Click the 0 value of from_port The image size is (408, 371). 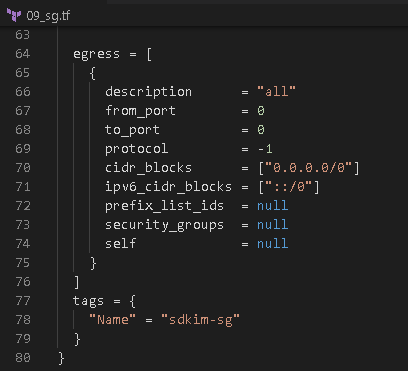(261, 111)
